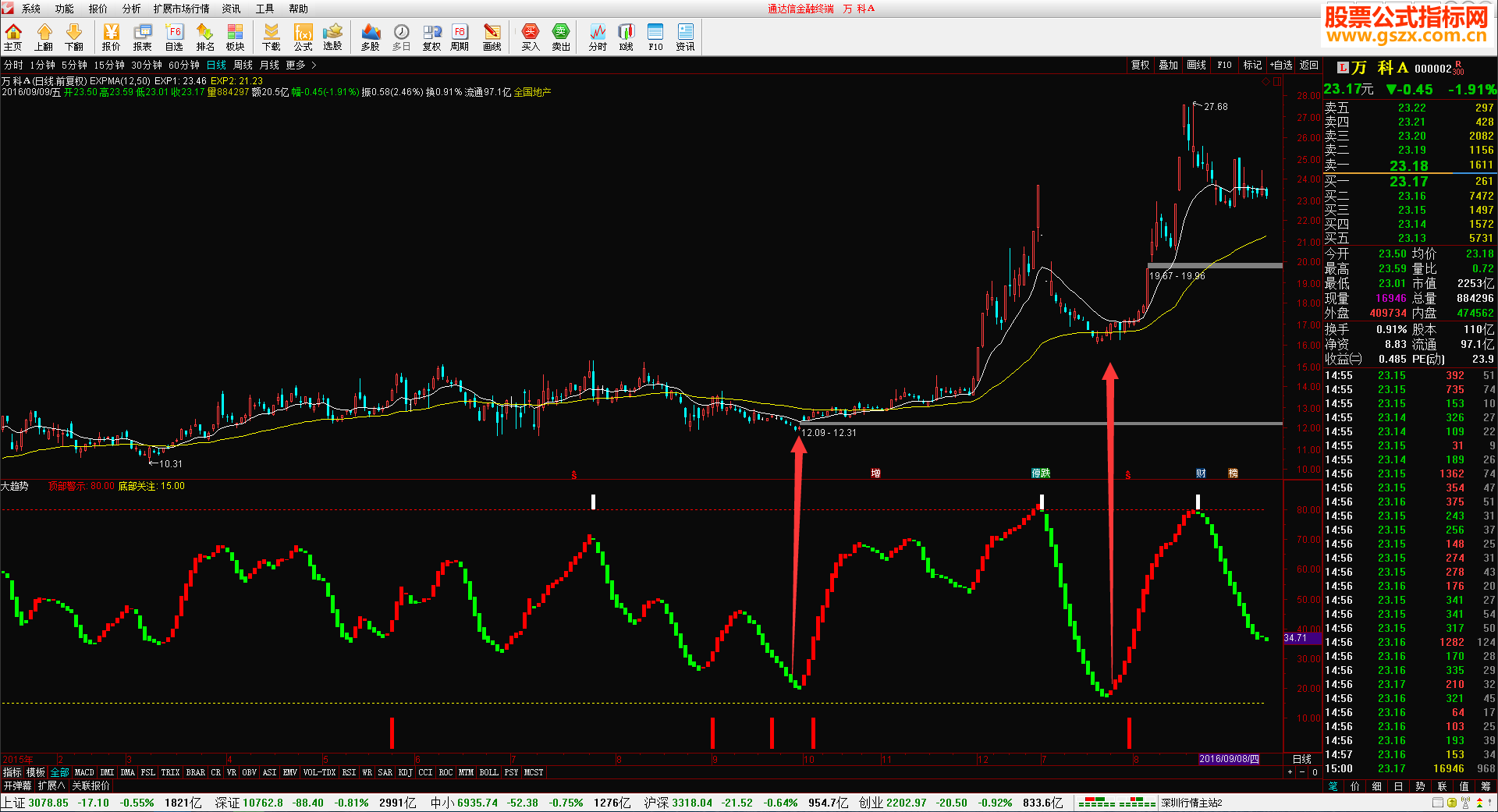Click the 买入 buy icon

(531, 37)
